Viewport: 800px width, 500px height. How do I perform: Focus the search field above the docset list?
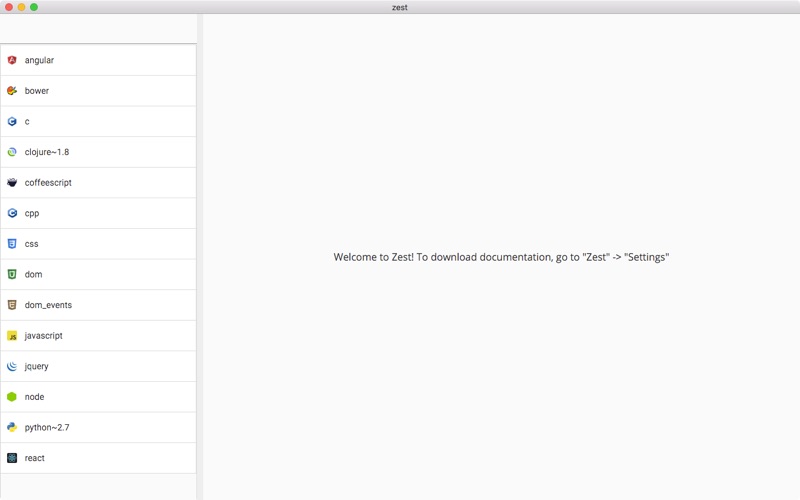click(98, 29)
